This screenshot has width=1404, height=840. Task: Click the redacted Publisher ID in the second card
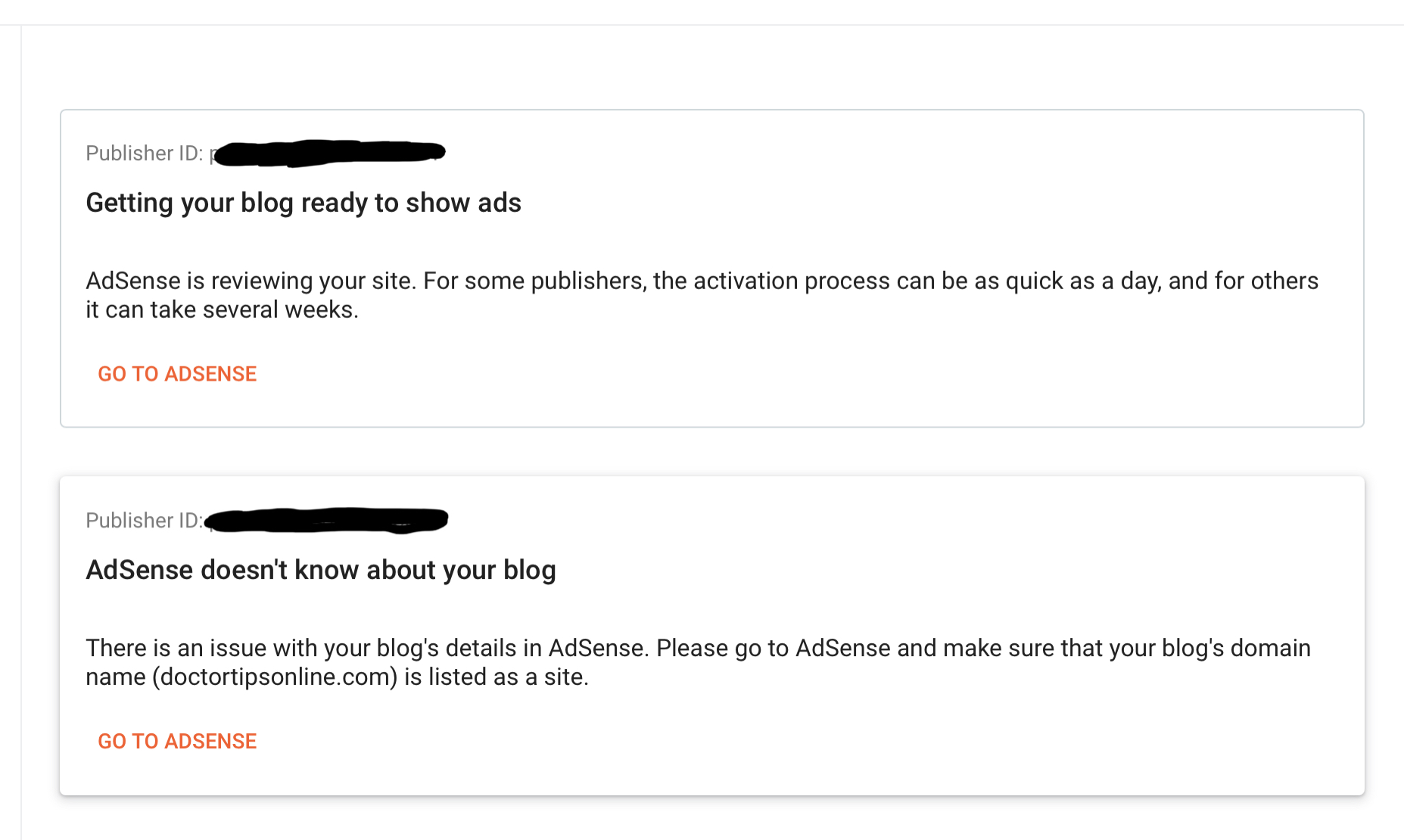pyautogui.click(x=327, y=521)
